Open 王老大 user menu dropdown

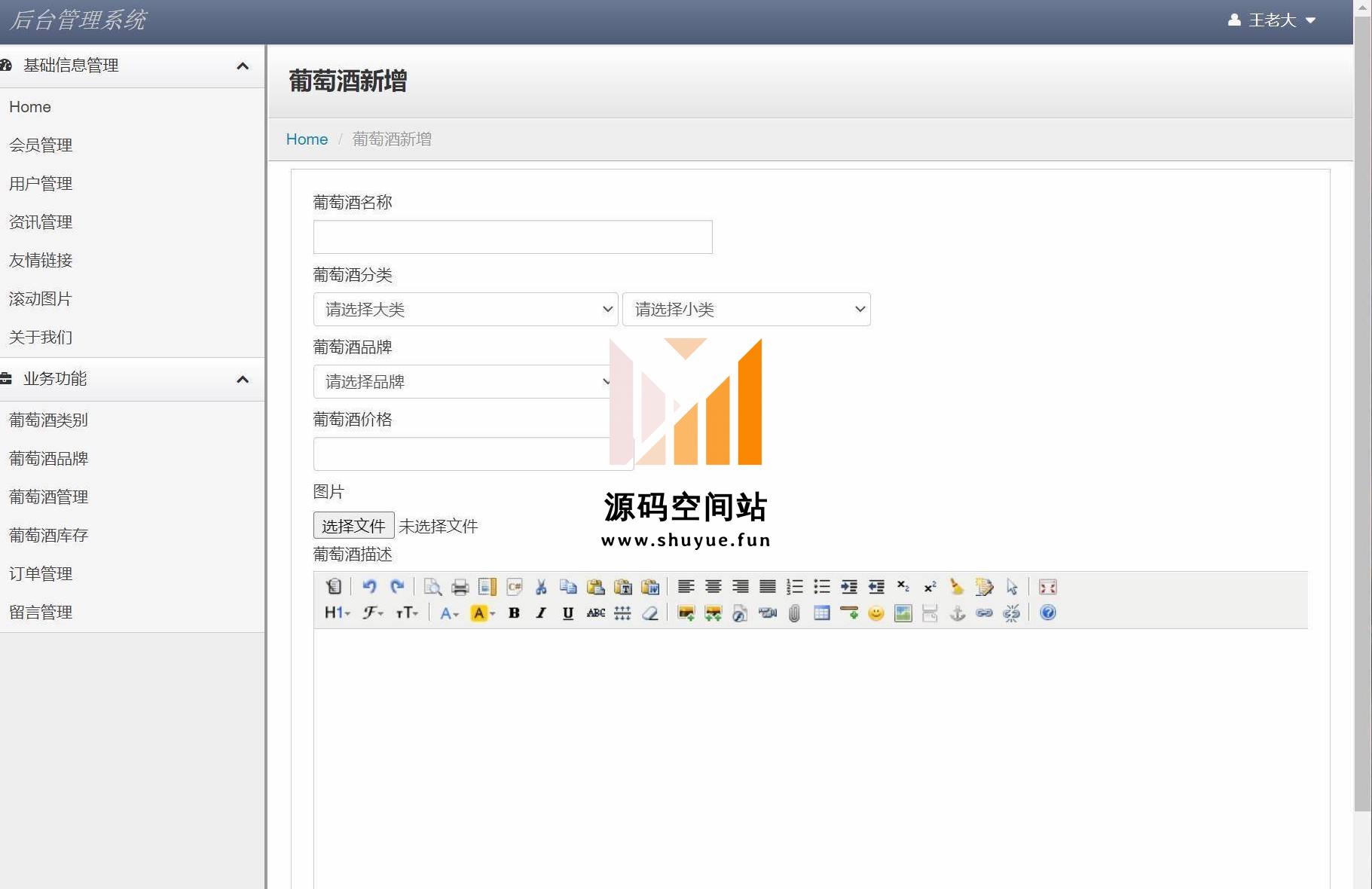pyautogui.click(x=1272, y=20)
